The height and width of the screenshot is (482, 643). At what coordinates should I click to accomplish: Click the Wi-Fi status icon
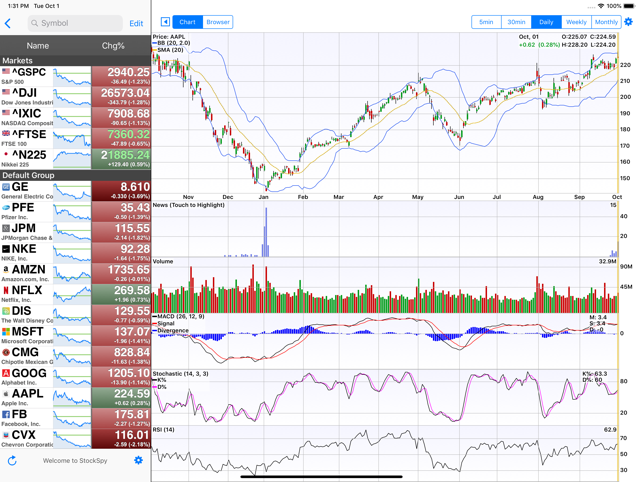point(601,6)
